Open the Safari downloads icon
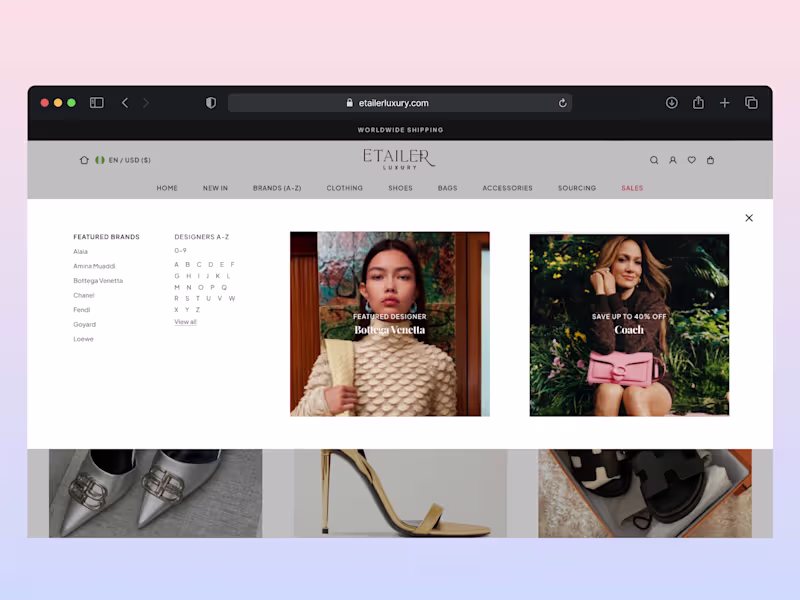 click(671, 103)
